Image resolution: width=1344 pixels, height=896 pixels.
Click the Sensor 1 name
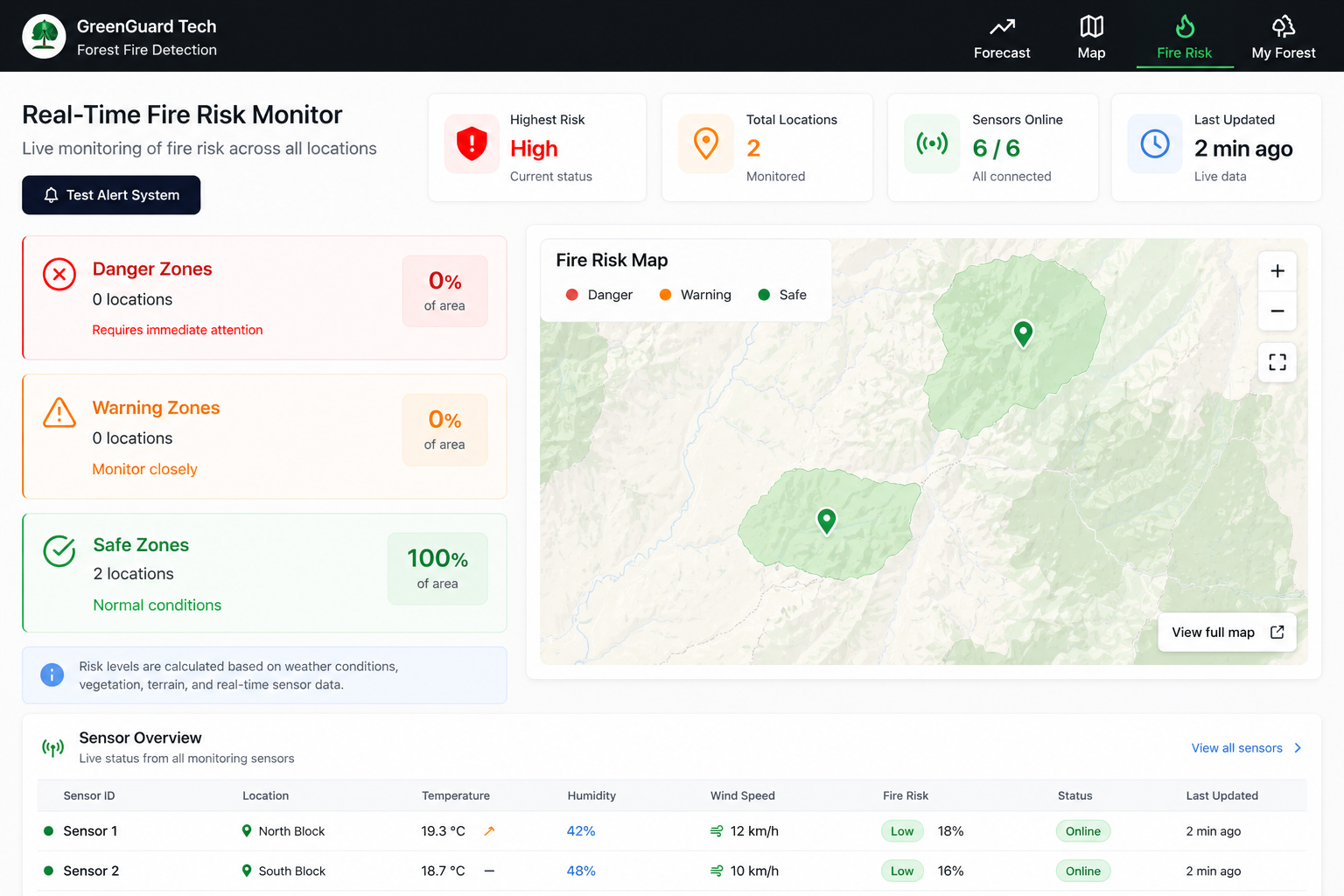(90, 831)
